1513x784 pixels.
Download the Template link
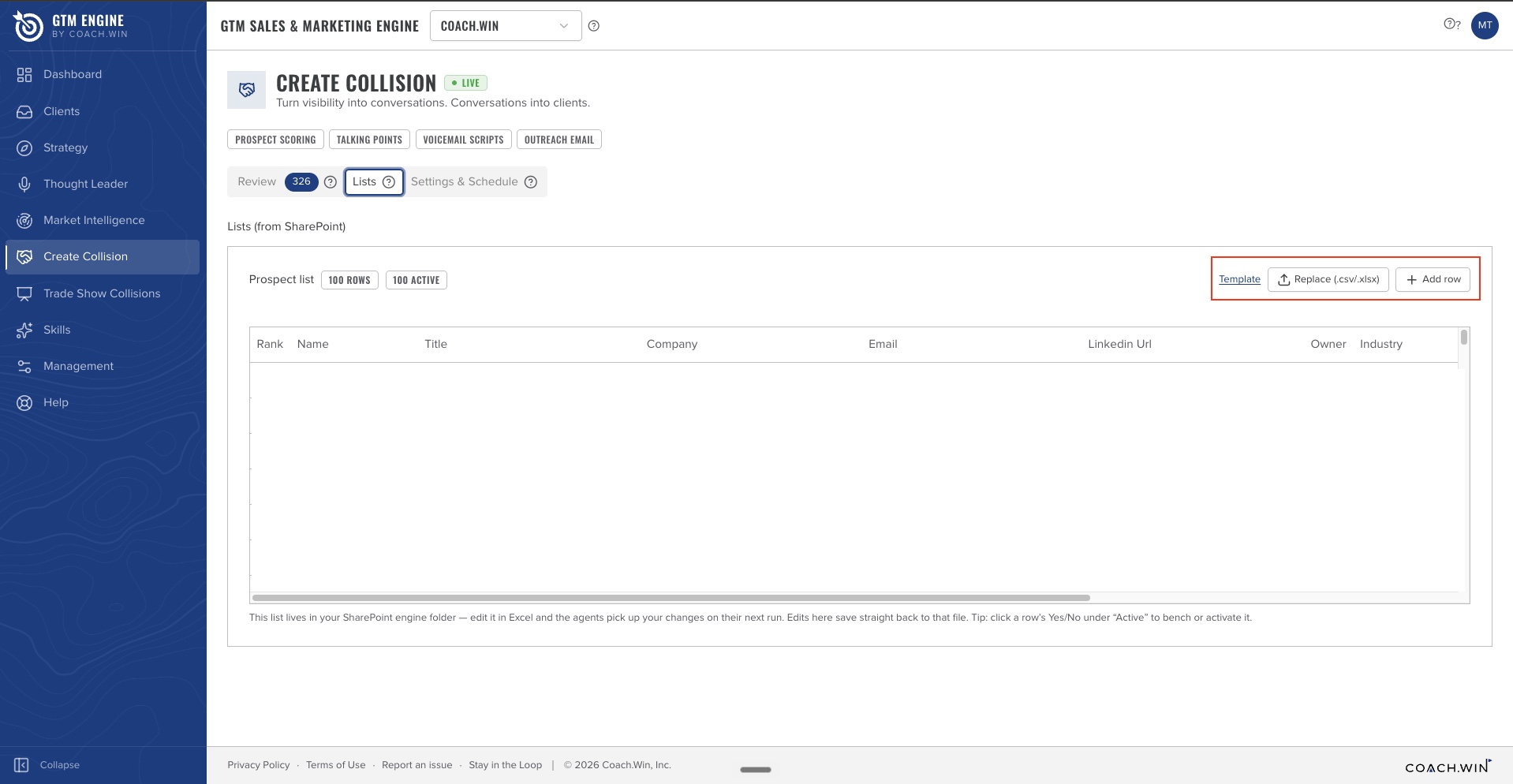[1239, 280]
